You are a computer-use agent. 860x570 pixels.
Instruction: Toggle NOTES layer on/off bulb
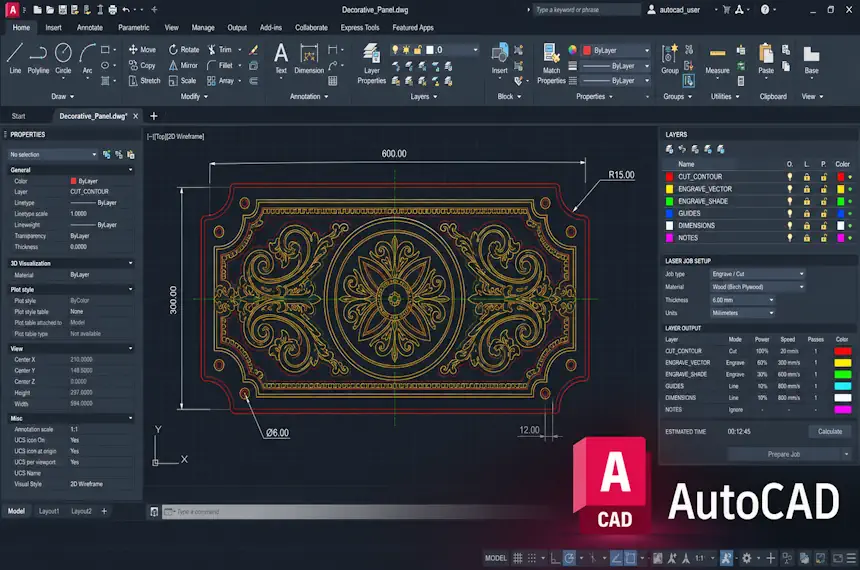(x=790, y=238)
